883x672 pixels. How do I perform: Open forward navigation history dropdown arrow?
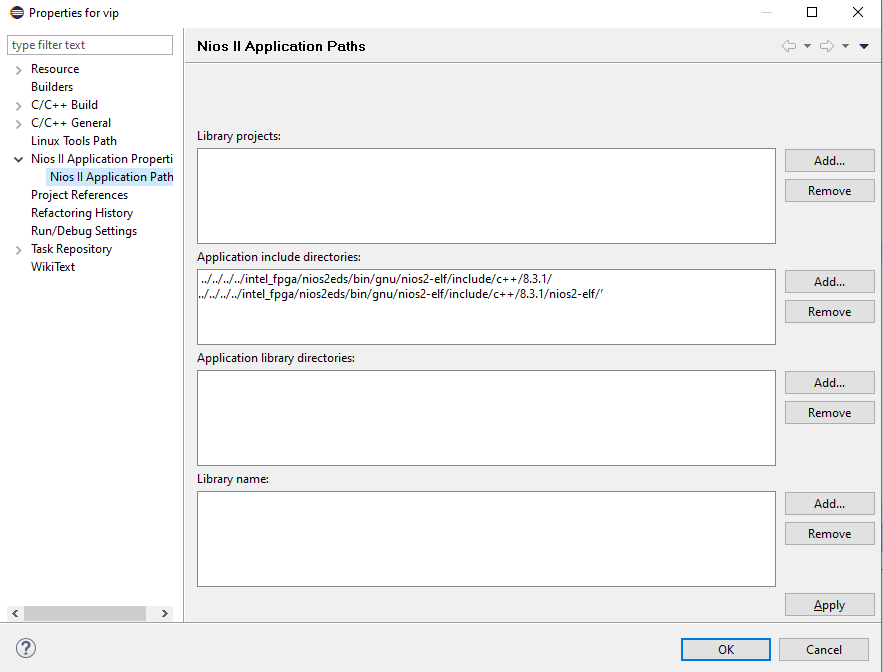[845, 46]
